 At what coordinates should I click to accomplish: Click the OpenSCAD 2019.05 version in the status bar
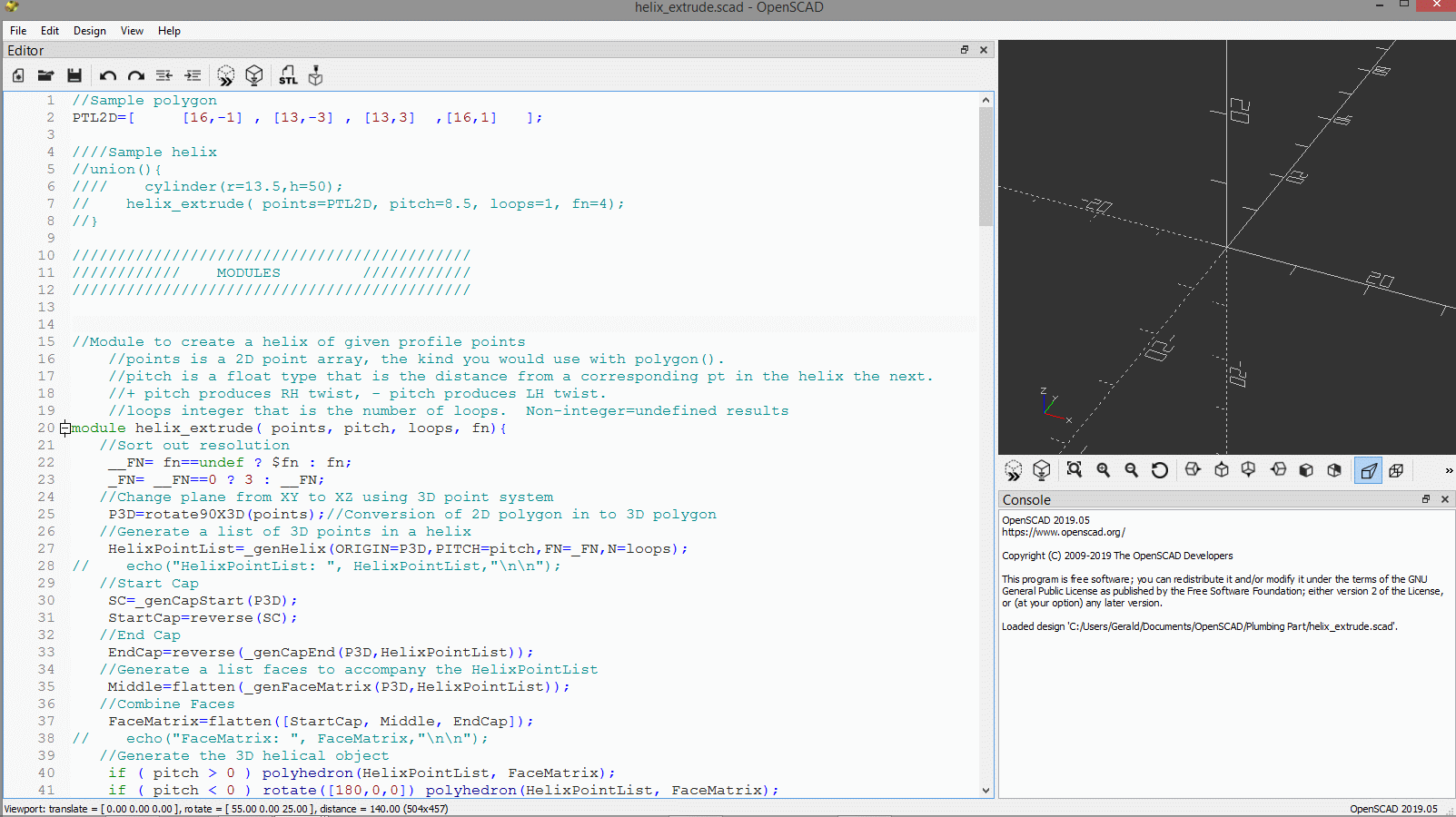pos(1393,809)
